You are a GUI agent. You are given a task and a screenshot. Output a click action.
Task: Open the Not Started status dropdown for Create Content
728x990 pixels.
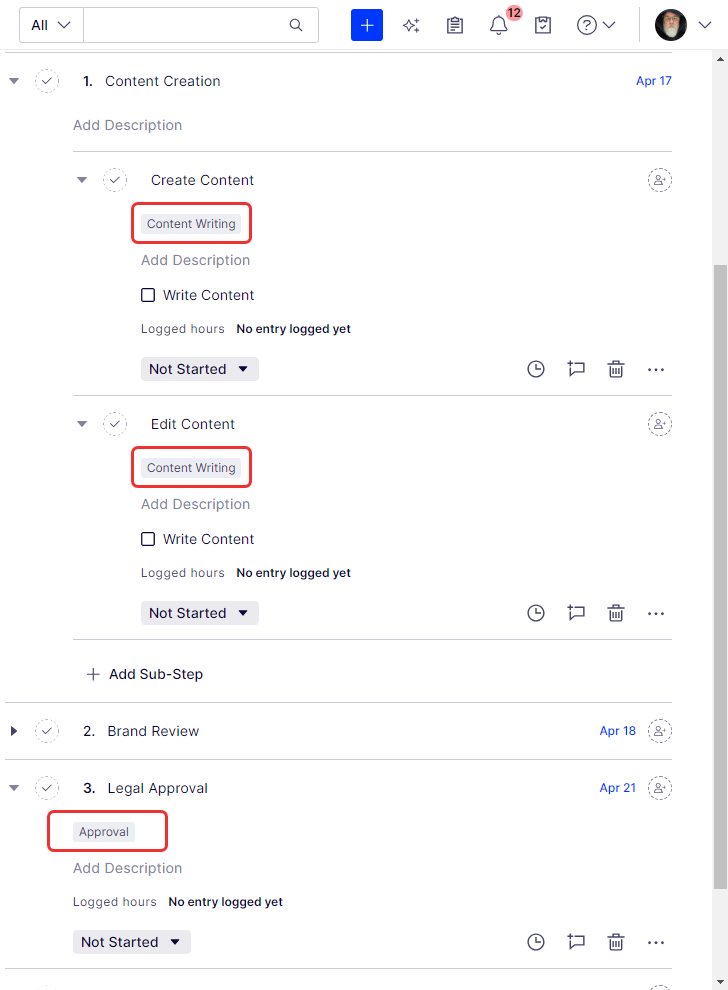click(199, 368)
